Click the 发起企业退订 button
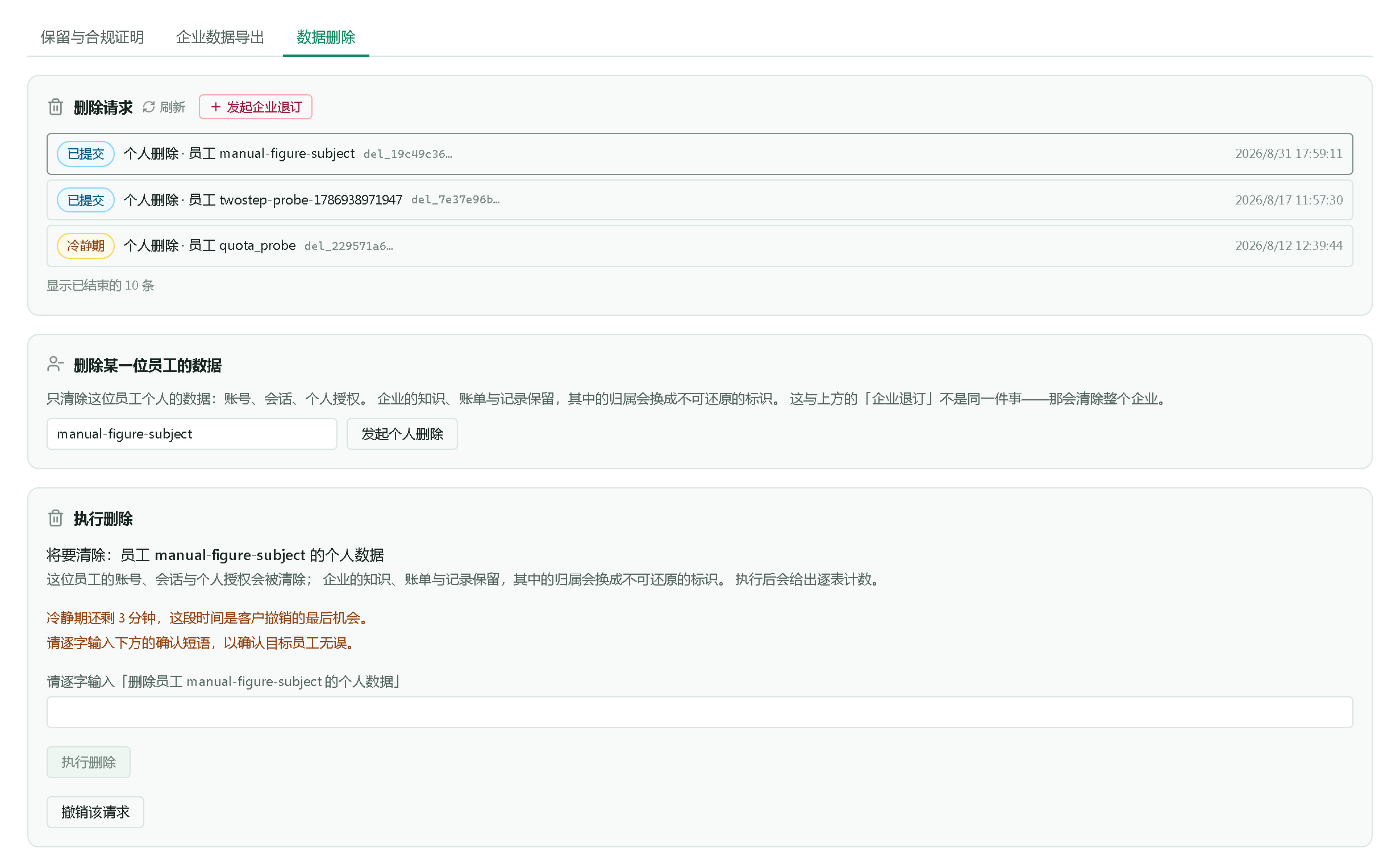 (x=255, y=107)
